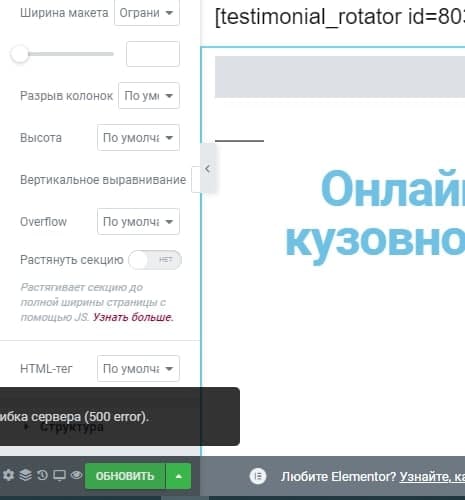Open the Высота dropdown

click(138, 138)
